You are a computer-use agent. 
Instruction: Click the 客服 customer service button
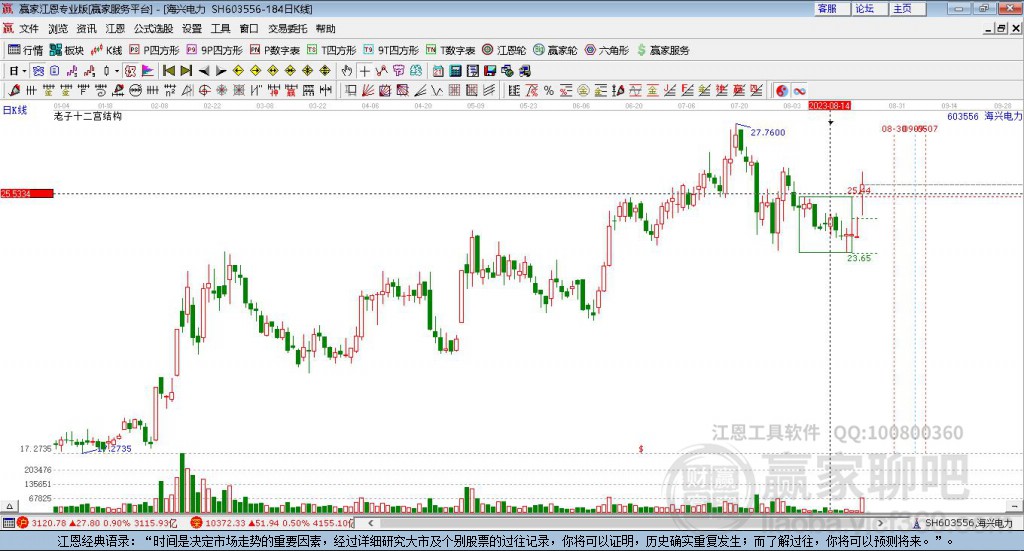point(832,8)
